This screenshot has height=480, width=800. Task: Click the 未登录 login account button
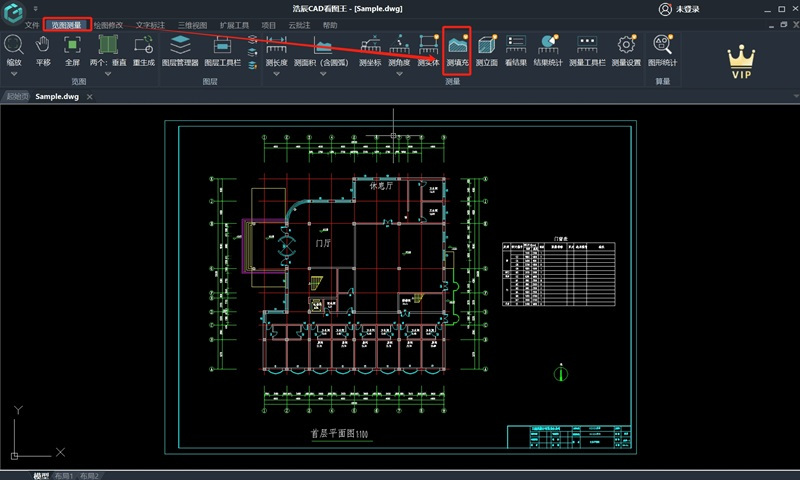click(680, 9)
